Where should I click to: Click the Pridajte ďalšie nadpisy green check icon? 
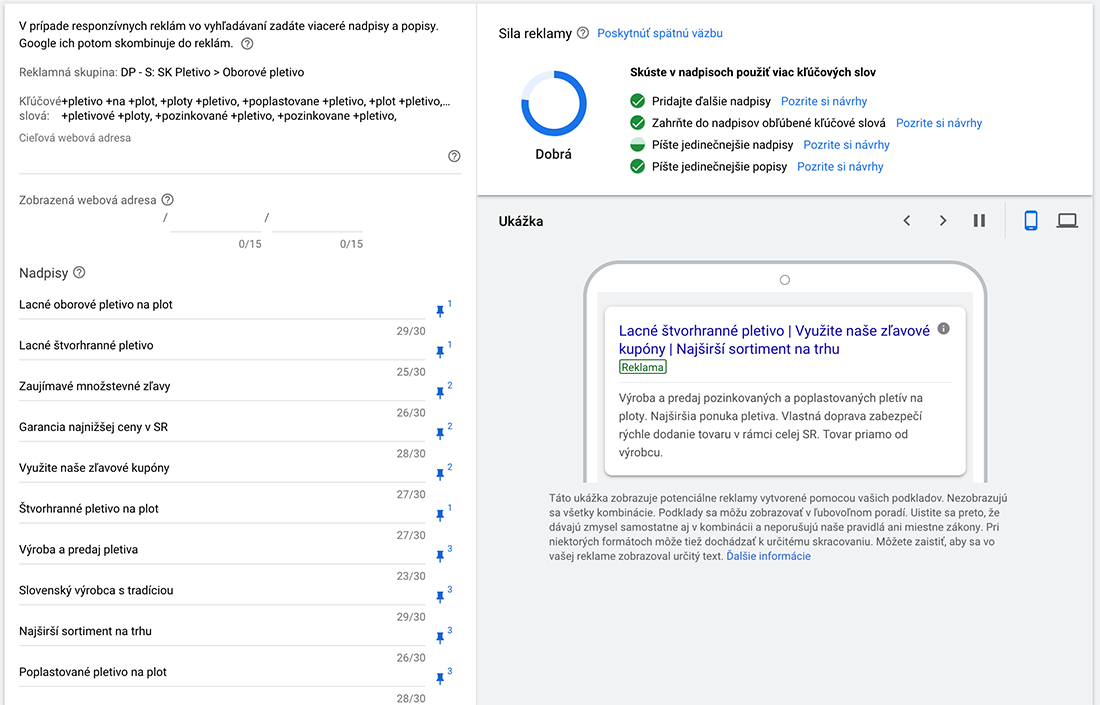click(637, 101)
